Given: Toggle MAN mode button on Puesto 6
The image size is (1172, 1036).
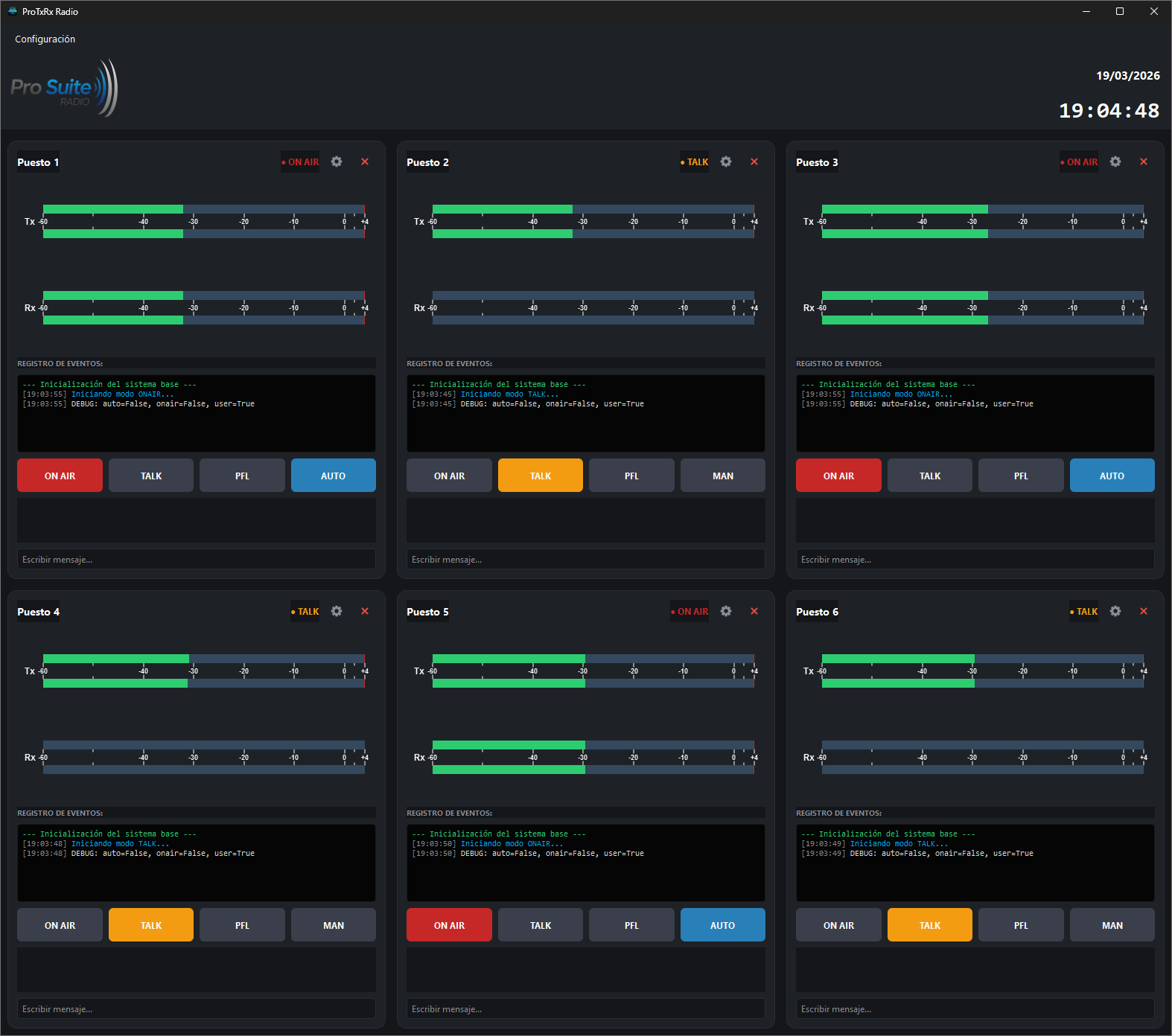Looking at the screenshot, I should pos(1112,925).
